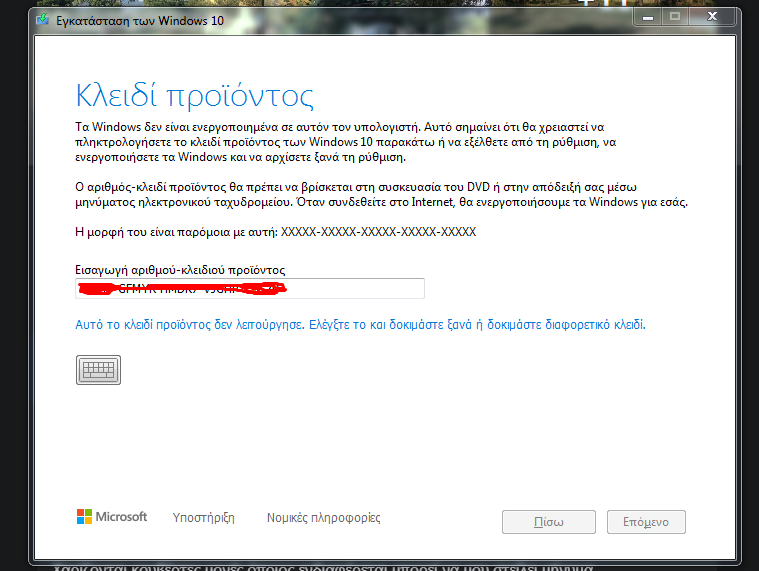
Task: Click the Κλειδί προϊόντος heading
Action: point(195,95)
